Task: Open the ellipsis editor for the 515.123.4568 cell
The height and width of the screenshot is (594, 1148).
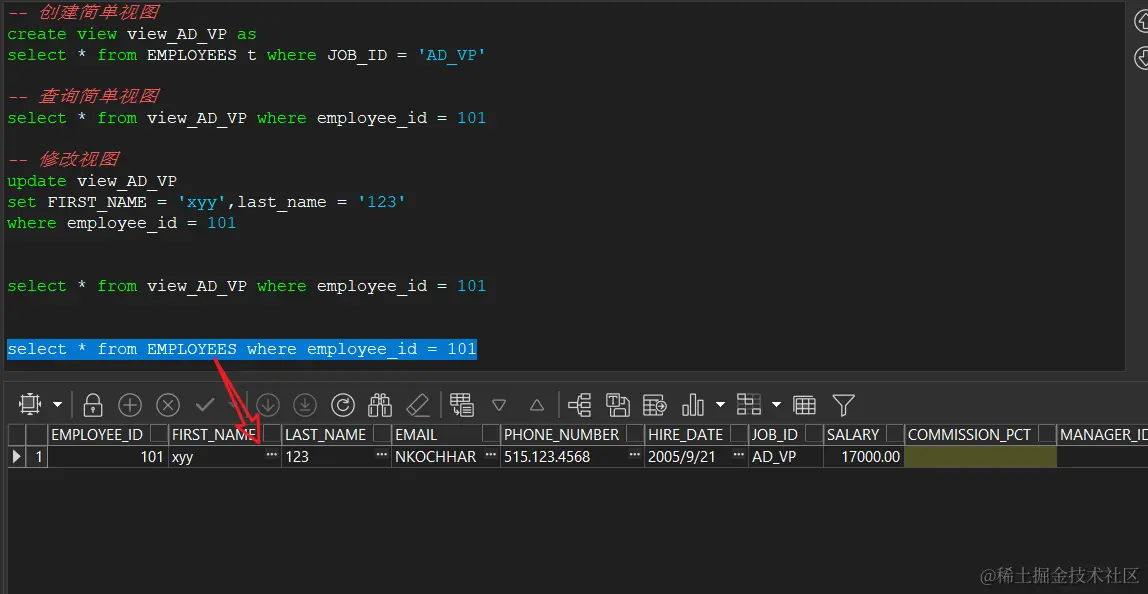Action: pyautogui.click(x=634, y=456)
